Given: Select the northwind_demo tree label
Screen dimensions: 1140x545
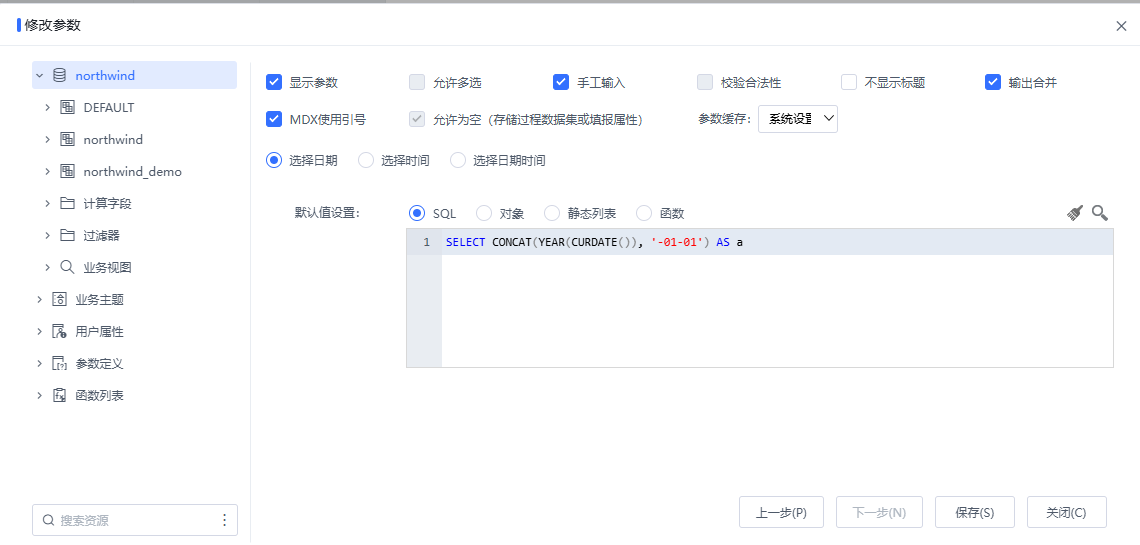Looking at the screenshot, I should [x=132, y=171].
